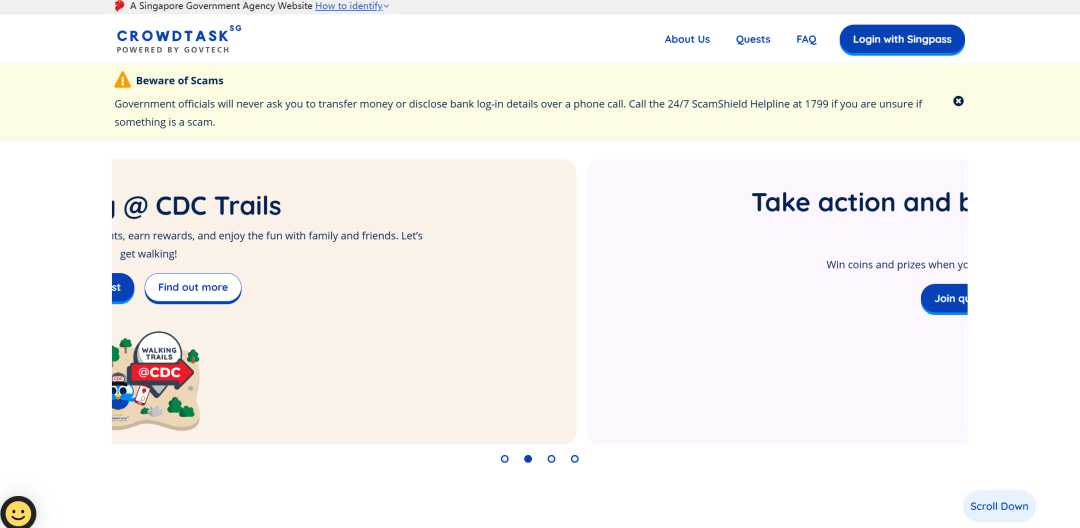The width and height of the screenshot is (1080, 528).
Task: Click the orange scam warning triangle icon
Action: (x=122, y=80)
